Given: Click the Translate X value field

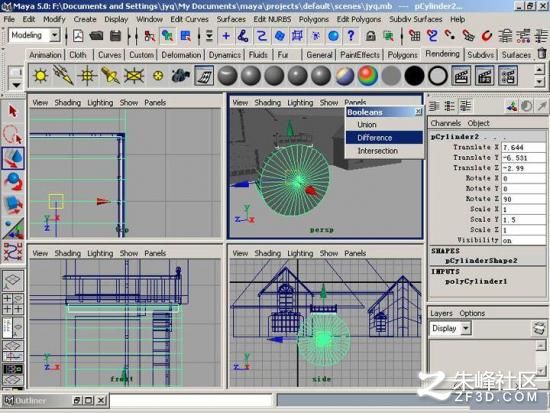Looking at the screenshot, I should click(523, 147).
